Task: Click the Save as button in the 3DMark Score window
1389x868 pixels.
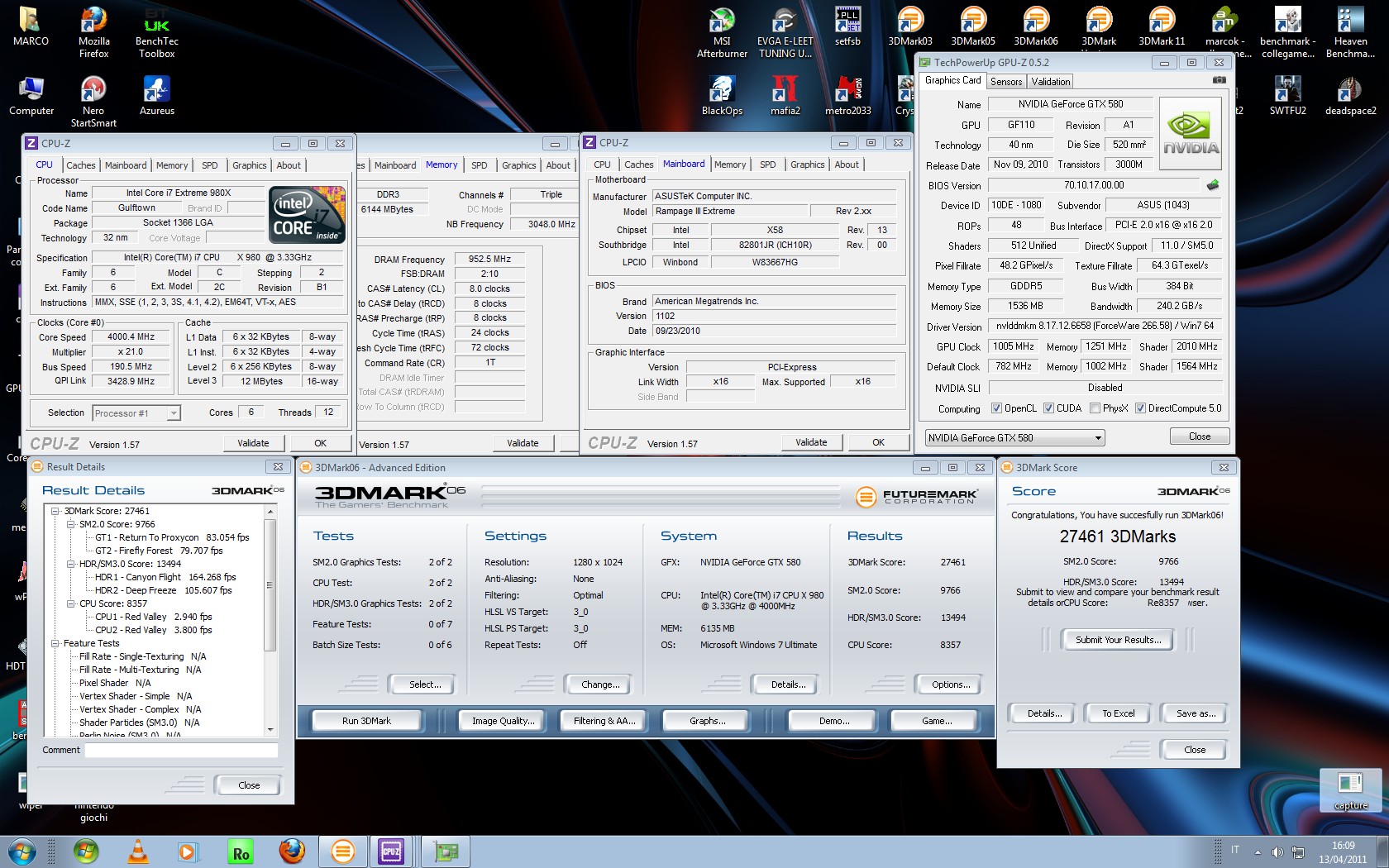Action: click(1195, 713)
